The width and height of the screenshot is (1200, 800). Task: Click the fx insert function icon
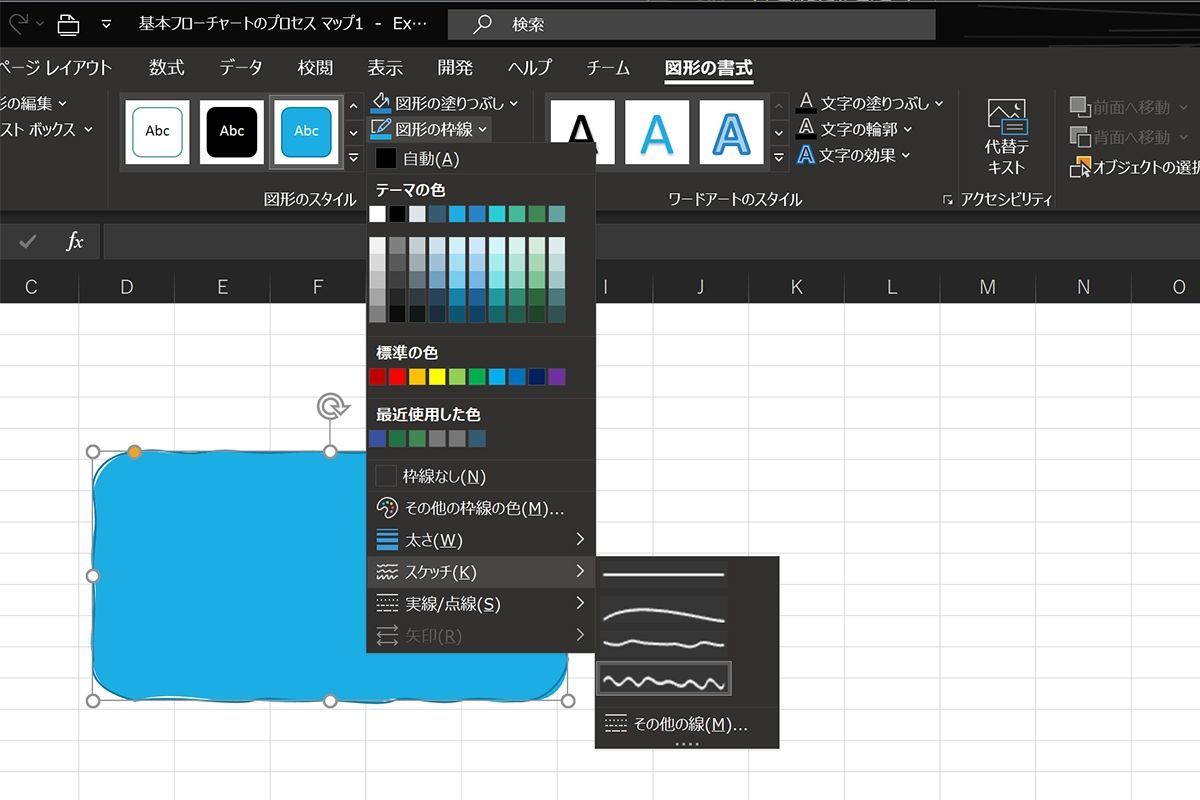pyautogui.click(x=74, y=241)
